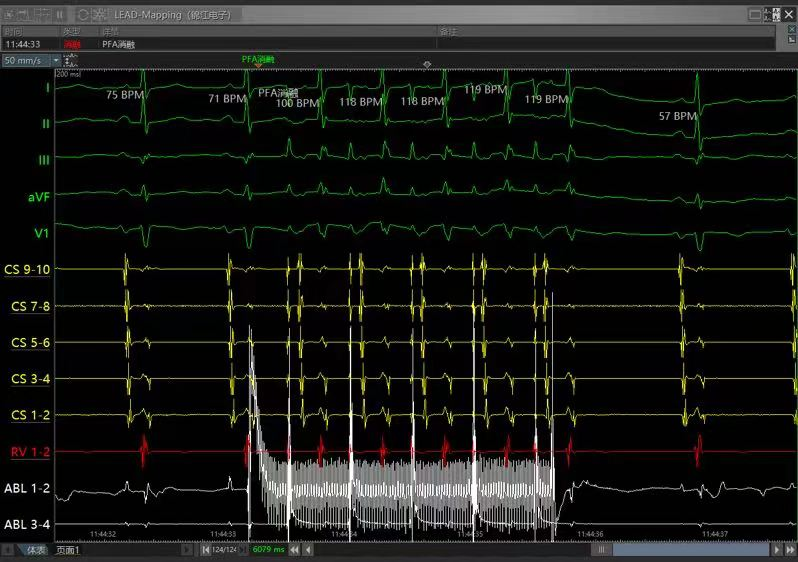This screenshot has height=562, width=798.
Task: Click the V1 lead label
Action: pos(40,233)
